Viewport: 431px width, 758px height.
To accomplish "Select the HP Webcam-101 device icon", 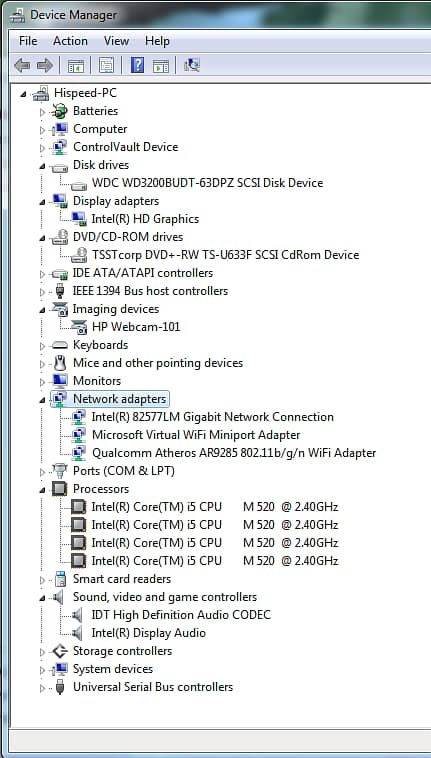I will tap(79, 327).
